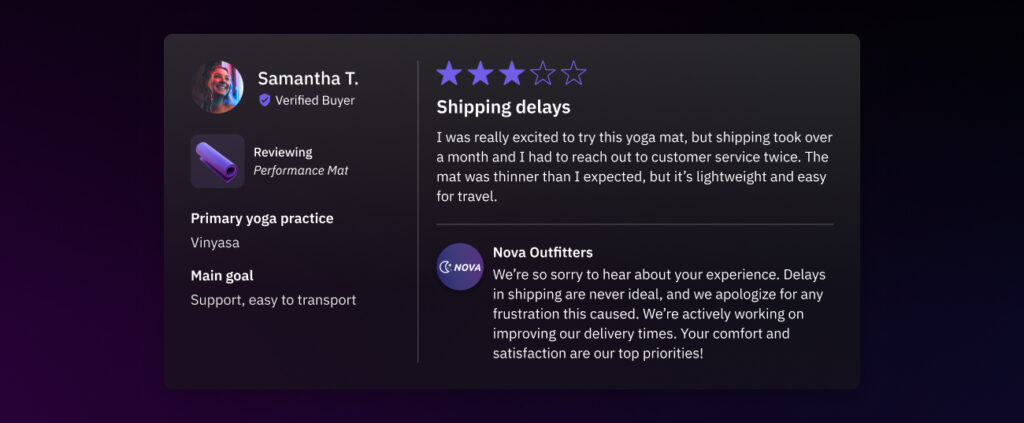
Task: Click the fourth empty star
Action: pyautogui.click(x=542, y=73)
